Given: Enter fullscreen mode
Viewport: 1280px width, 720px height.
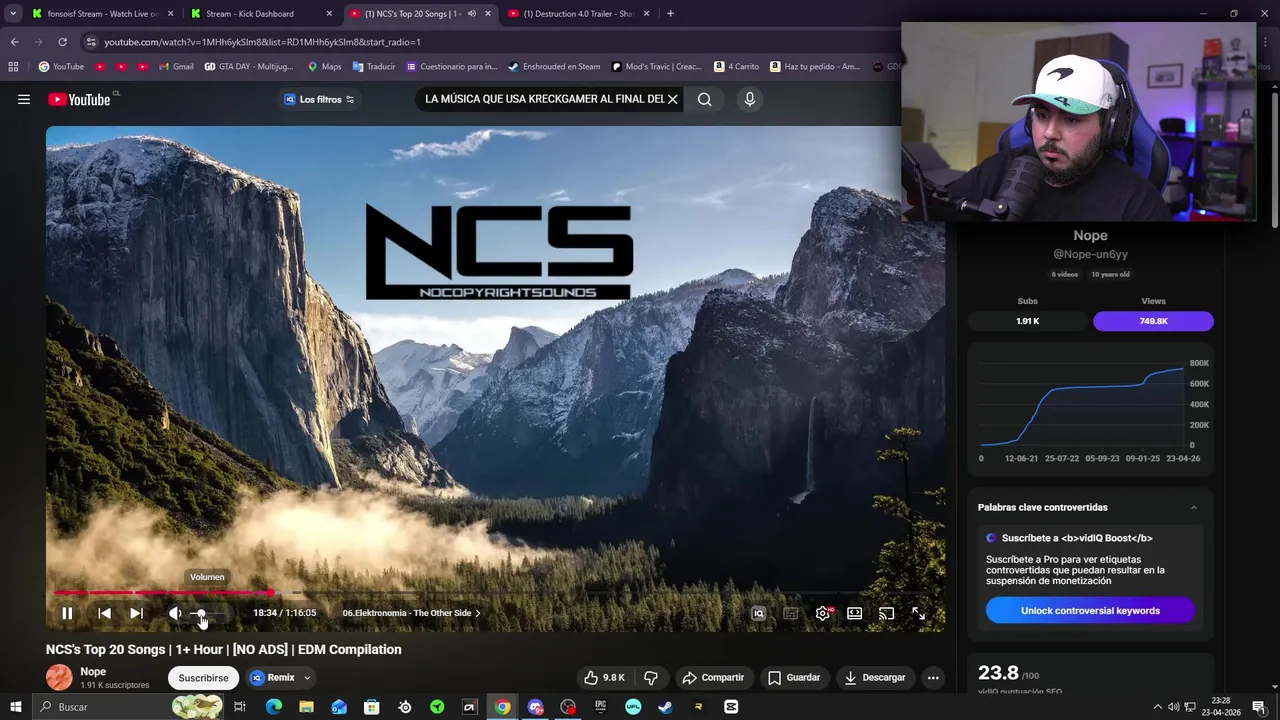Looking at the screenshot, I should click(x=918, y=613).
